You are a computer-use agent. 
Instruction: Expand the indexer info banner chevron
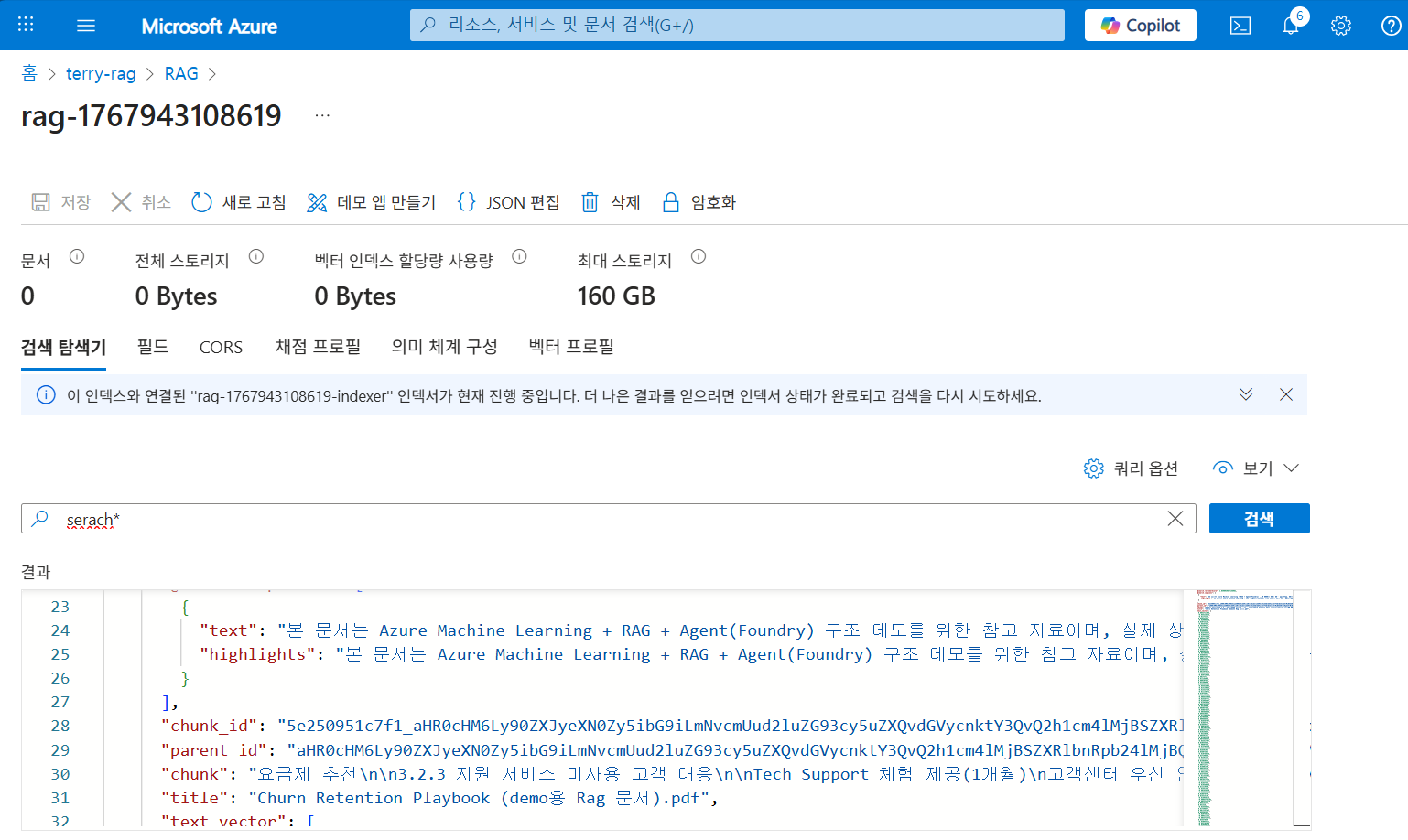[1246, 394]
